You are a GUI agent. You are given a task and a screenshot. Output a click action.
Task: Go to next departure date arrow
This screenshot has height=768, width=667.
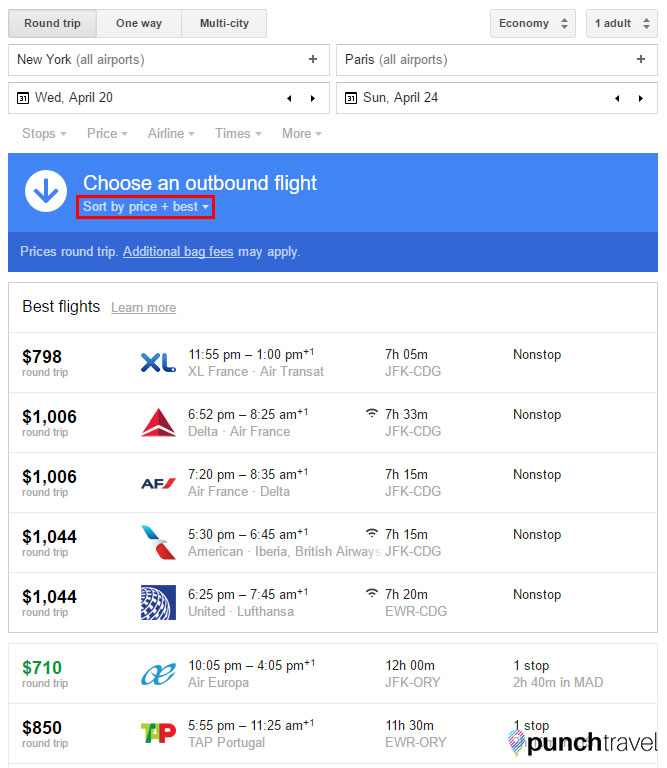313,98
